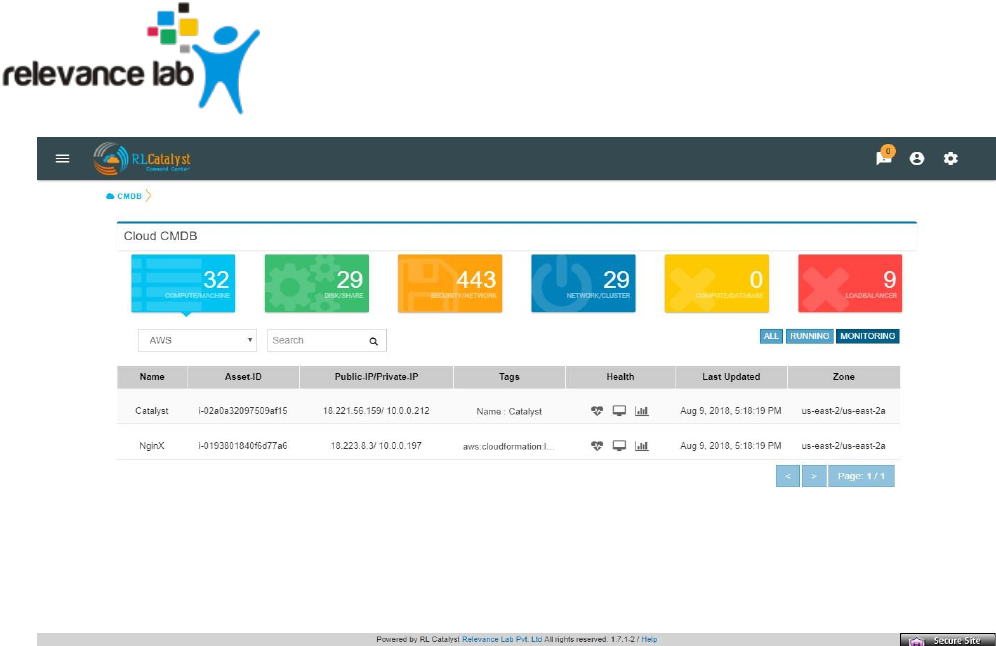Viewport: 996px width, 646px height.
Task: Click the aws:cloudformation tag
Action: [508, 447]
